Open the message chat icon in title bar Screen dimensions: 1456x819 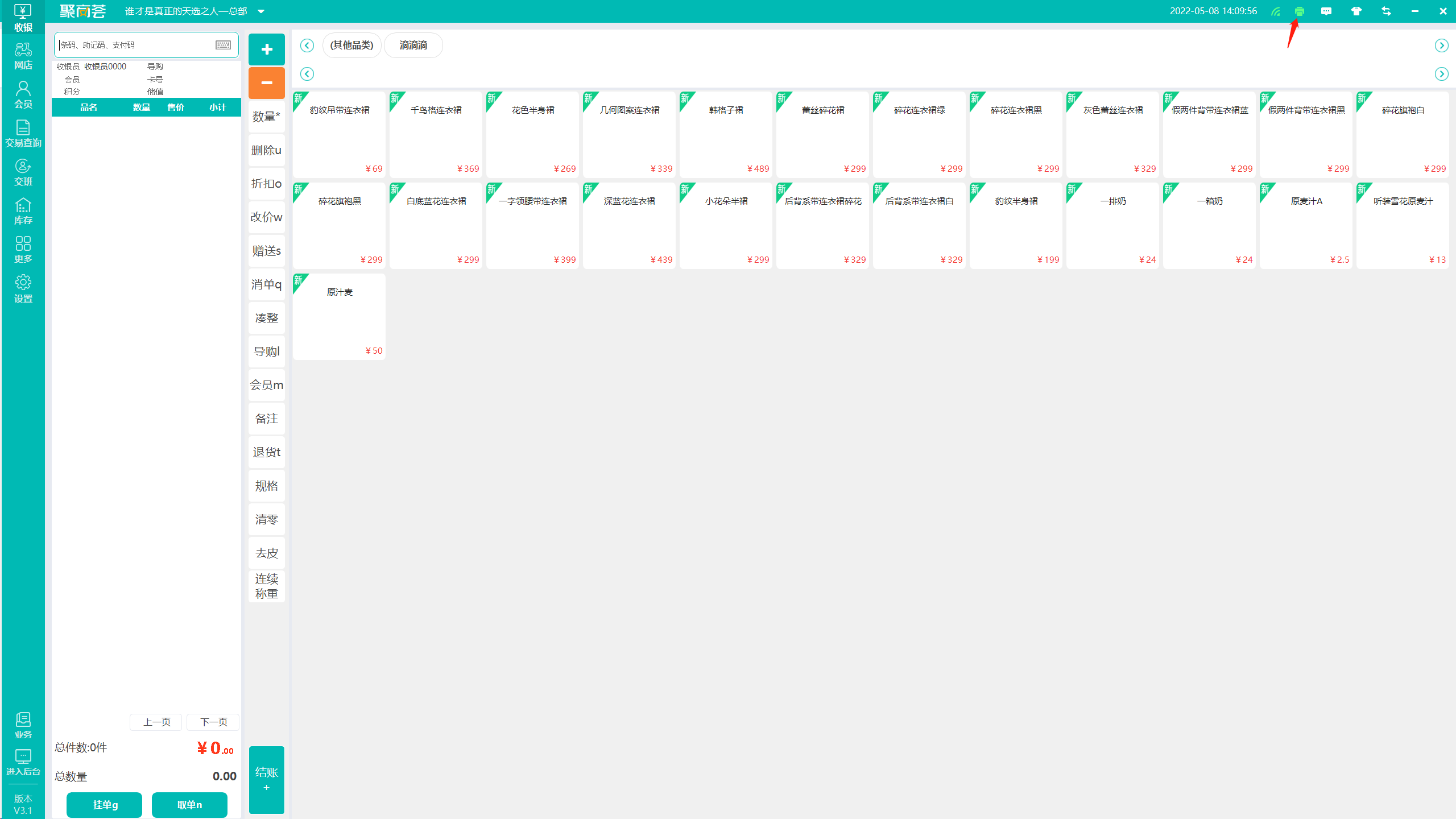click(1326, 11)
